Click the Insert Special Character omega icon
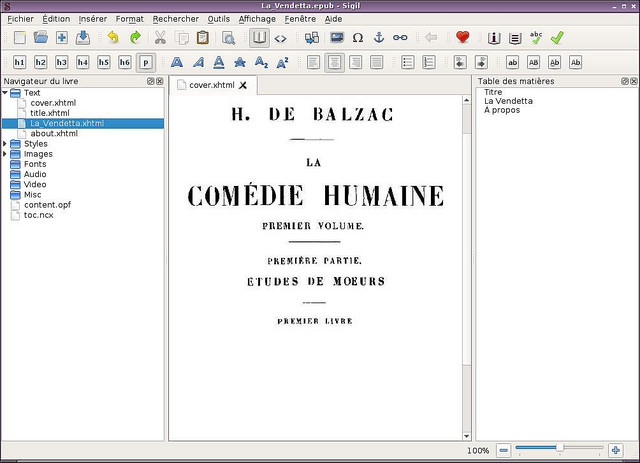The image size is (640, 463). 357,38
